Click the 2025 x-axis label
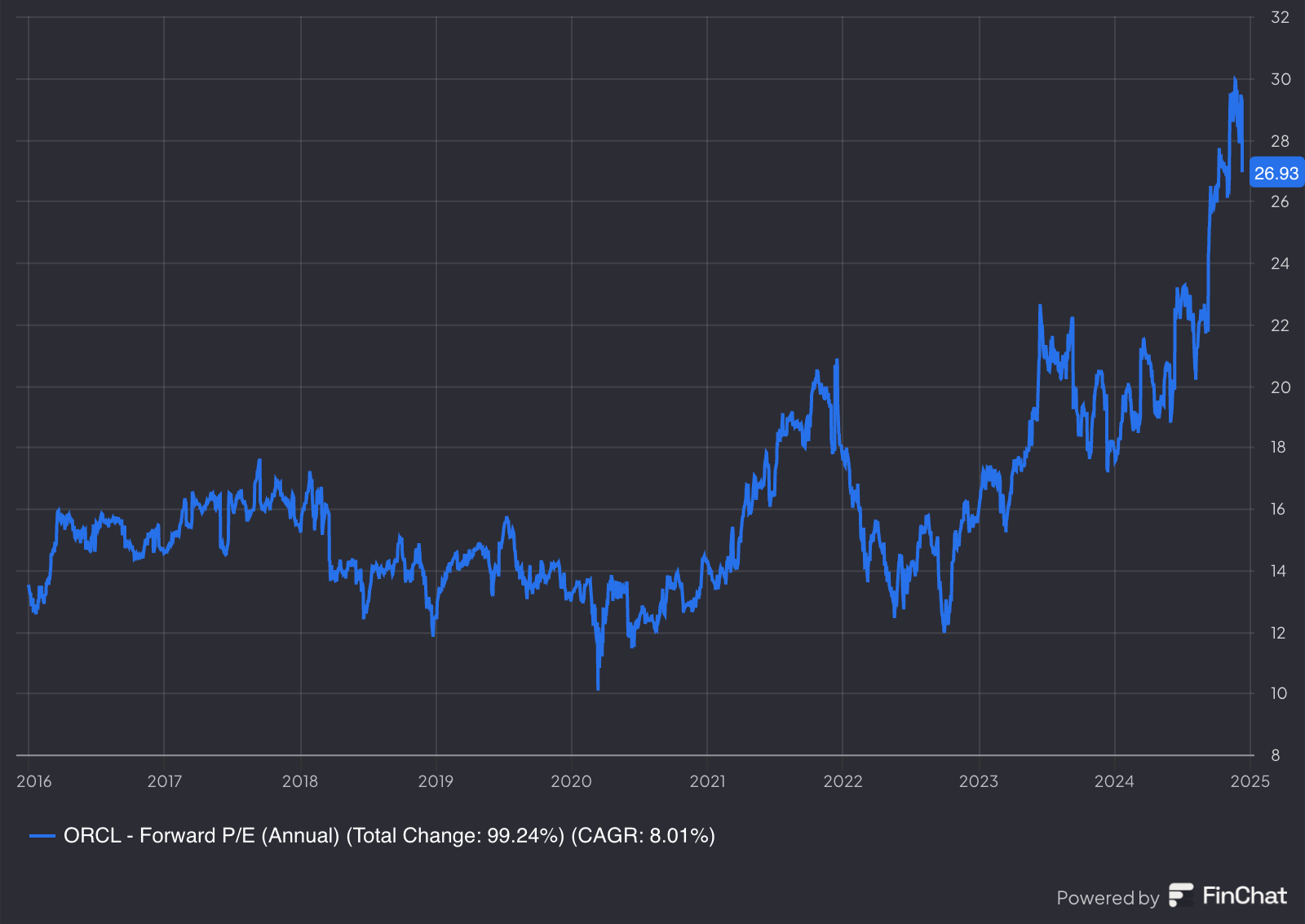This screenshot has width=1305, height=924. tap(1250, 781)
